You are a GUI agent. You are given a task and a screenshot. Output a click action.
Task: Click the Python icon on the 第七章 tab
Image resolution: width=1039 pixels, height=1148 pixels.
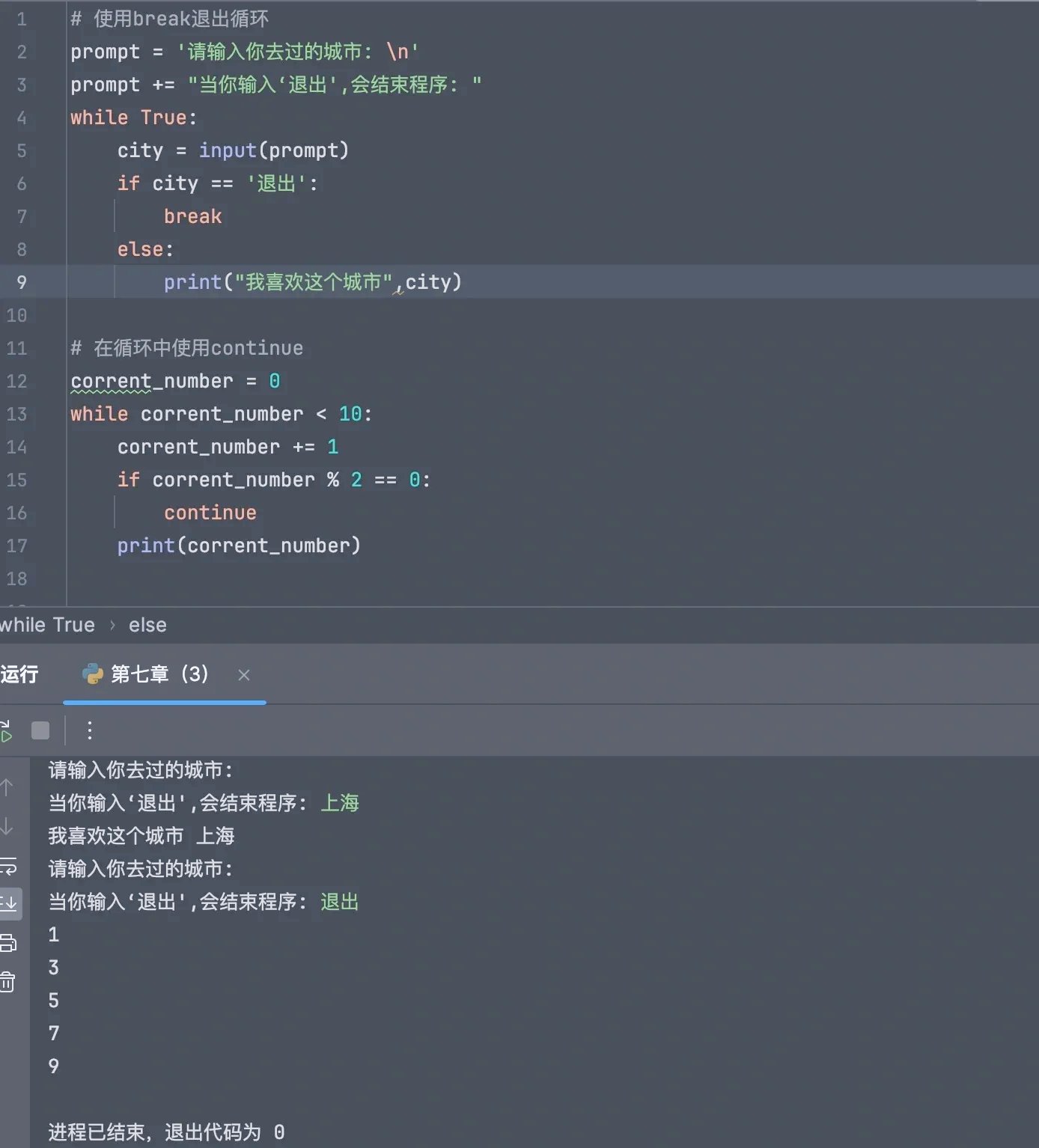93,674
